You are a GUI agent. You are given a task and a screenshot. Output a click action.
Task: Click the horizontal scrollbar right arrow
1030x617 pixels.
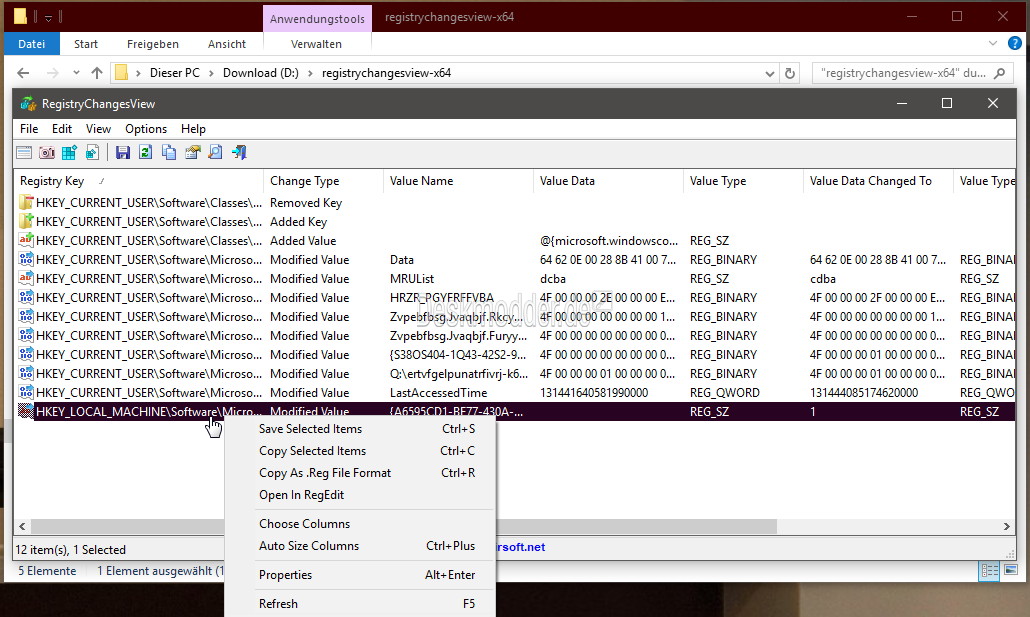tap(1006, 526)
